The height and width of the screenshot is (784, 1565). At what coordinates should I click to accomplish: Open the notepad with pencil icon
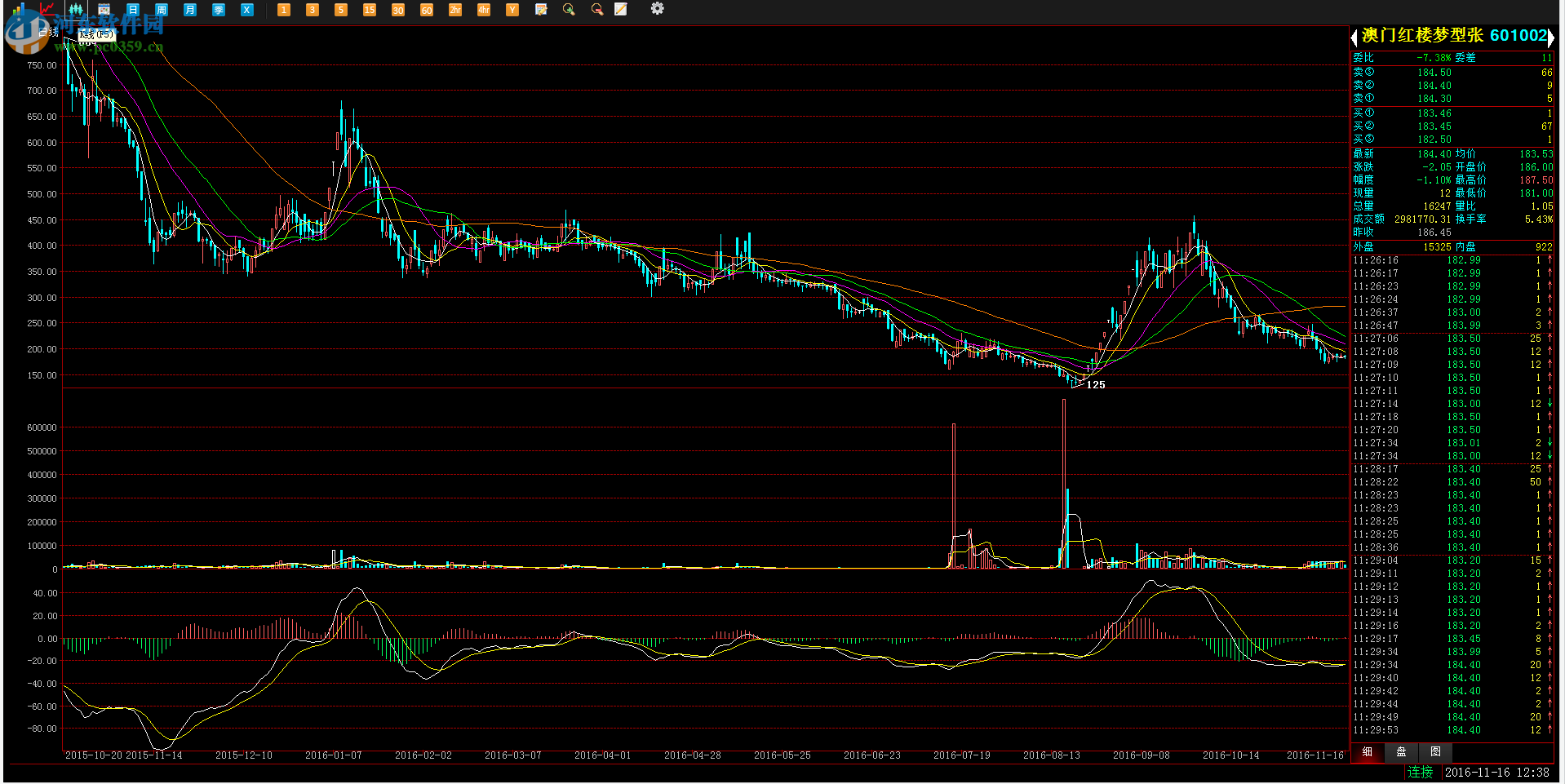coord(621,10)
